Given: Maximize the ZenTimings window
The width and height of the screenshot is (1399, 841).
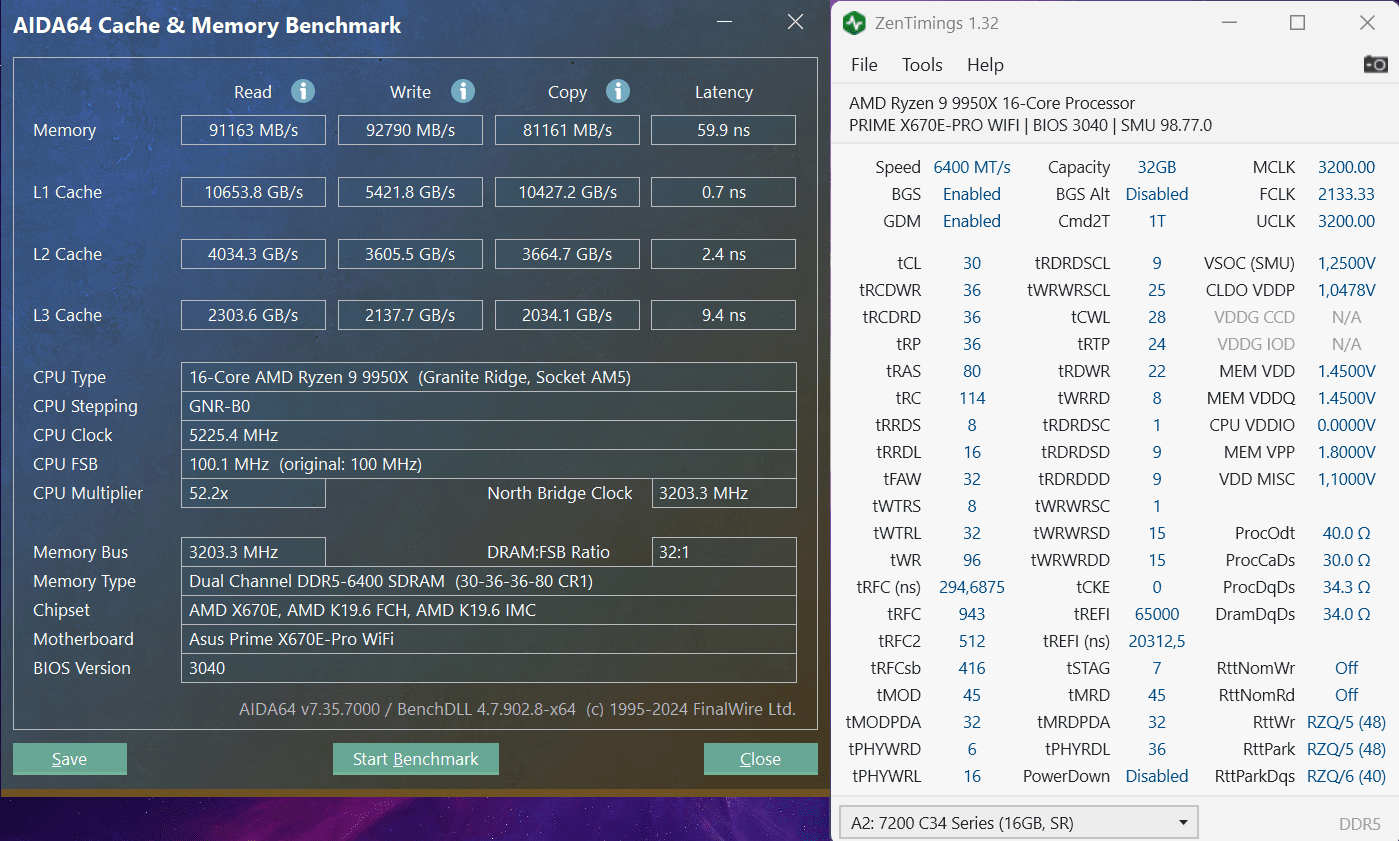Looking at the screenshot, I should pyautogui.click(x=1297, y=23).
